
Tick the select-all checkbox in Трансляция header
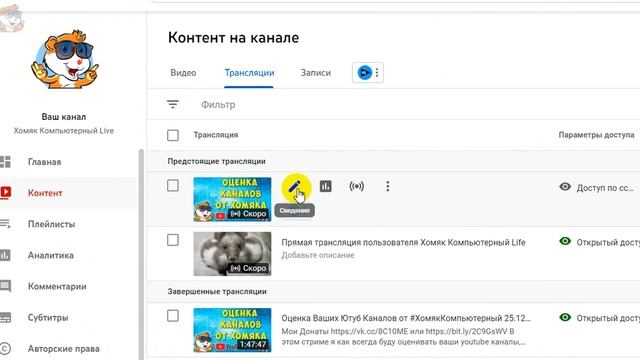(x=173, y=135)
